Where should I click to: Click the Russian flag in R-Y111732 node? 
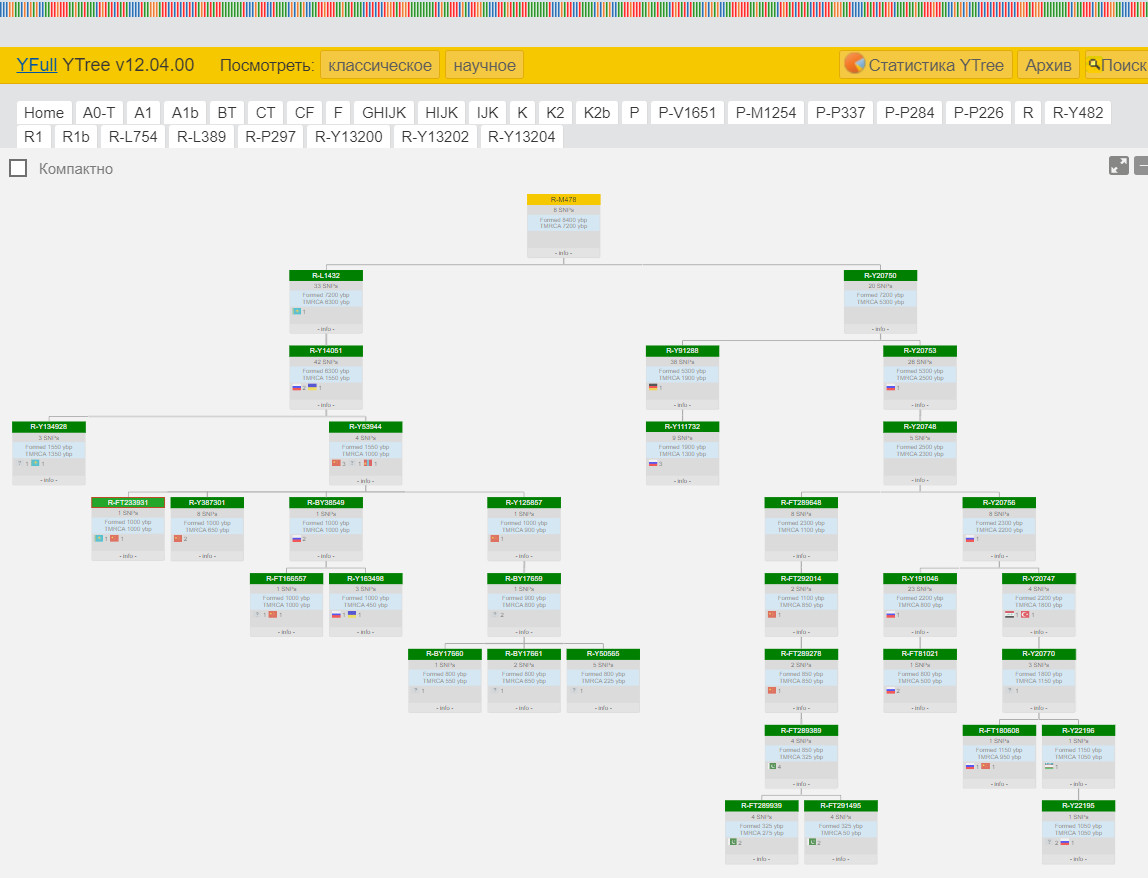pyautogui.click(x=652, y=463)
